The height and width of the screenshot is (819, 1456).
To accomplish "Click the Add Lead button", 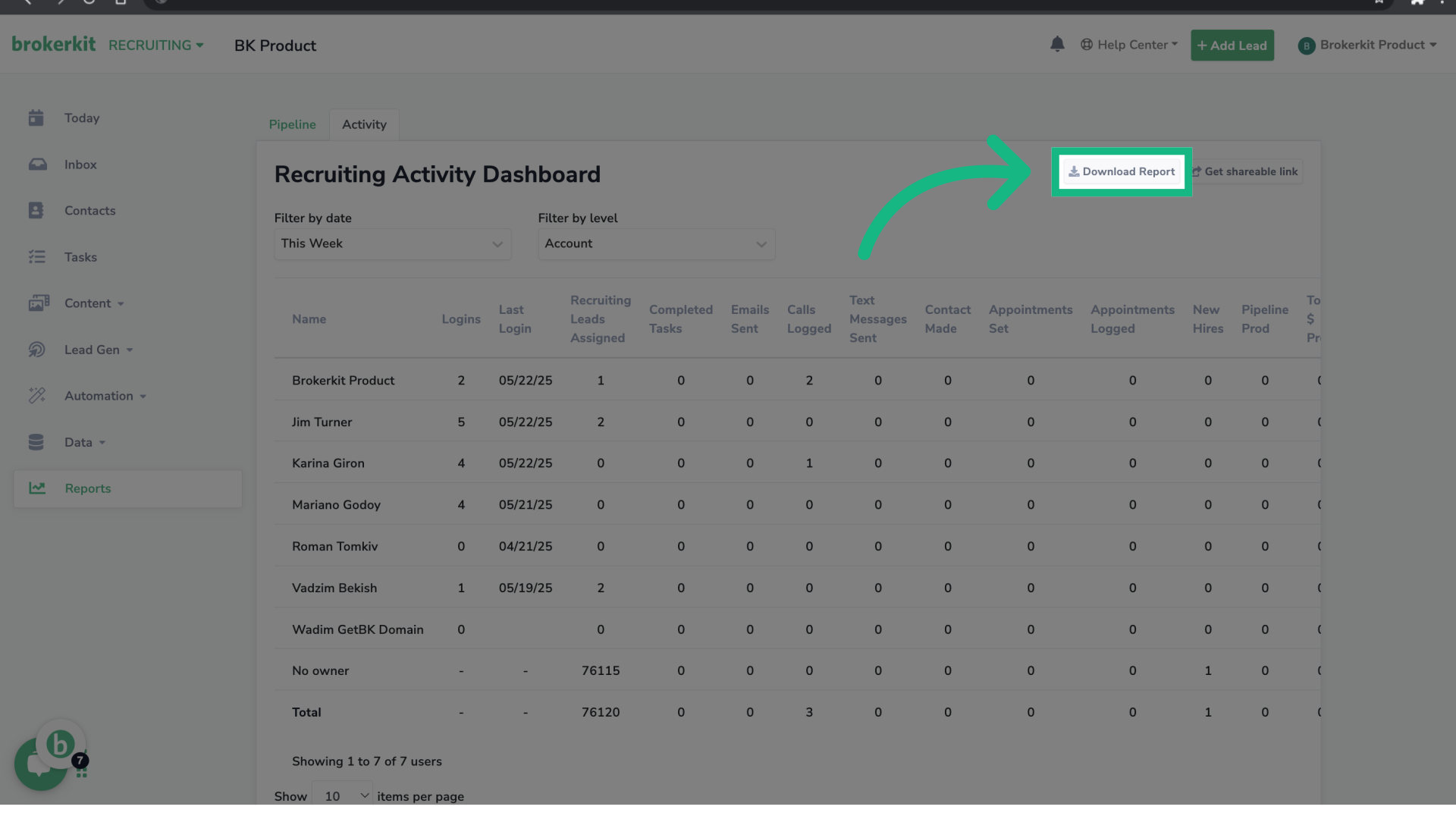I will click(1232, 45).
